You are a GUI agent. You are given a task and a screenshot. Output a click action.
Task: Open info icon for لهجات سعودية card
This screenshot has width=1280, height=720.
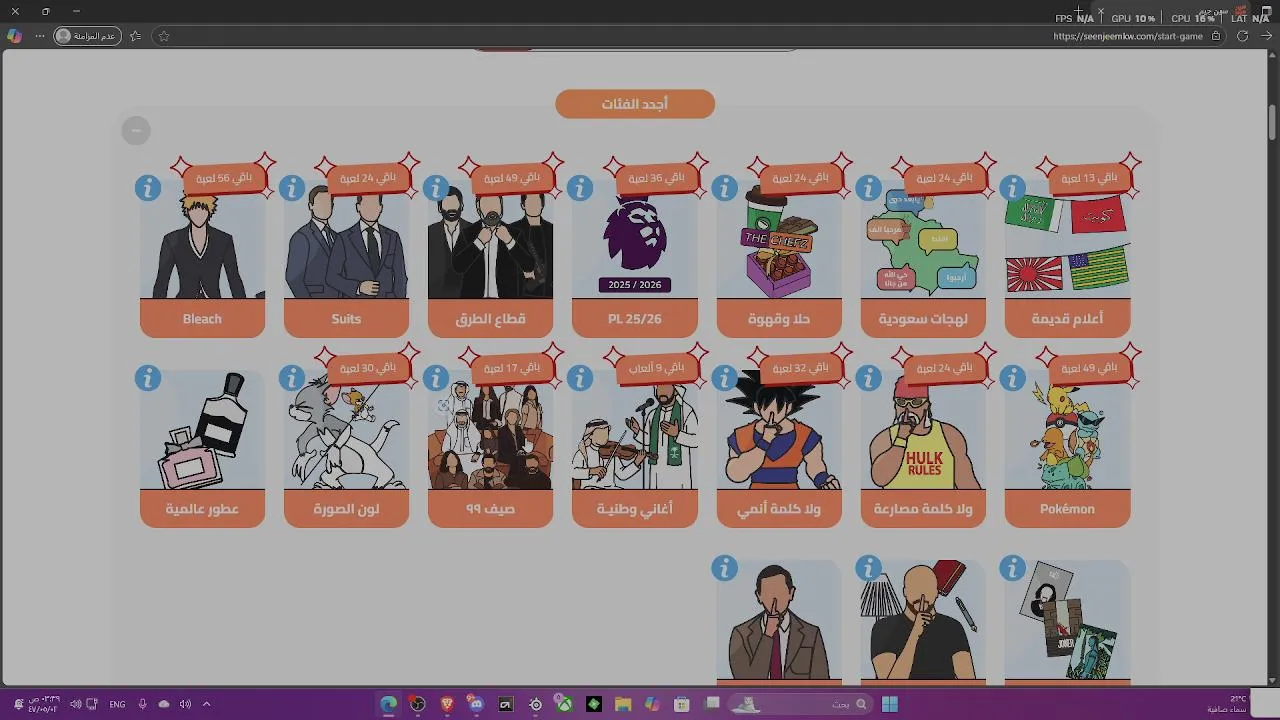click(868, 188)
